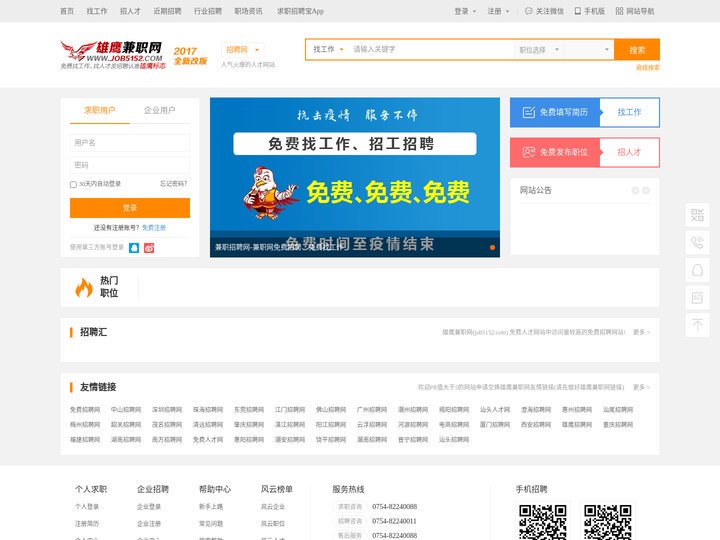
Task: Click 更多 link in 友情链接 section
Action: [x=641, y=387]
